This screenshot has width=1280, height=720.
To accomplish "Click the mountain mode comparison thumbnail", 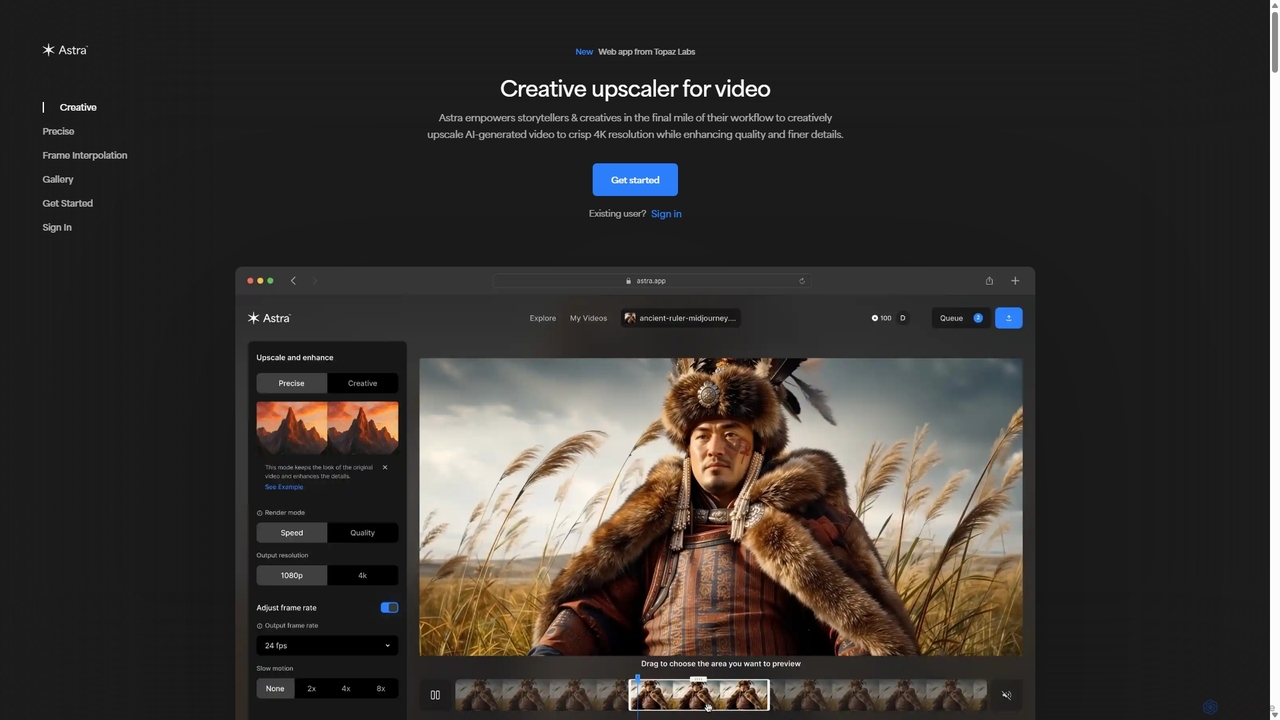I will (x=327, y=427).
